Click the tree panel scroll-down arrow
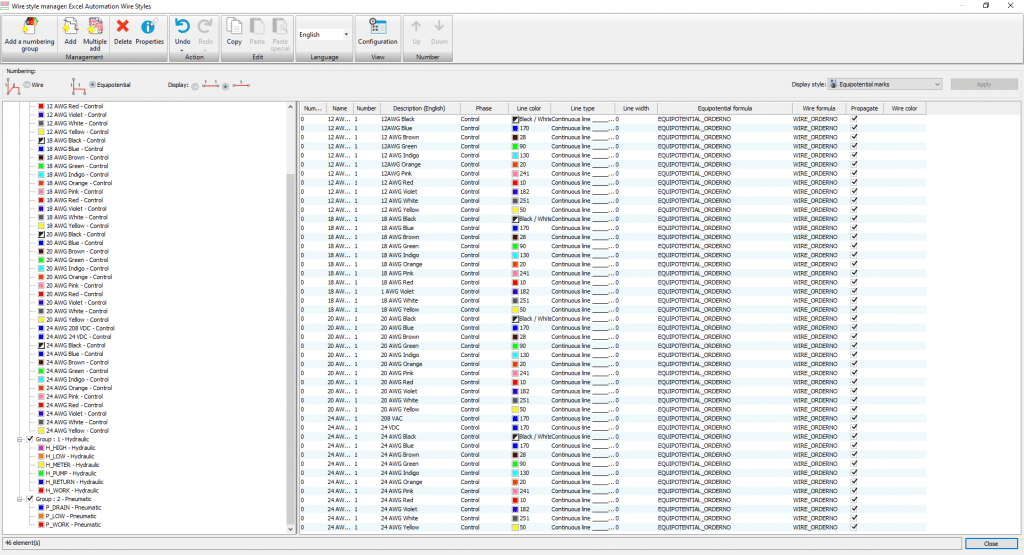The height and width of the screenshot is (555, 1024). click(x=291, y=529)
